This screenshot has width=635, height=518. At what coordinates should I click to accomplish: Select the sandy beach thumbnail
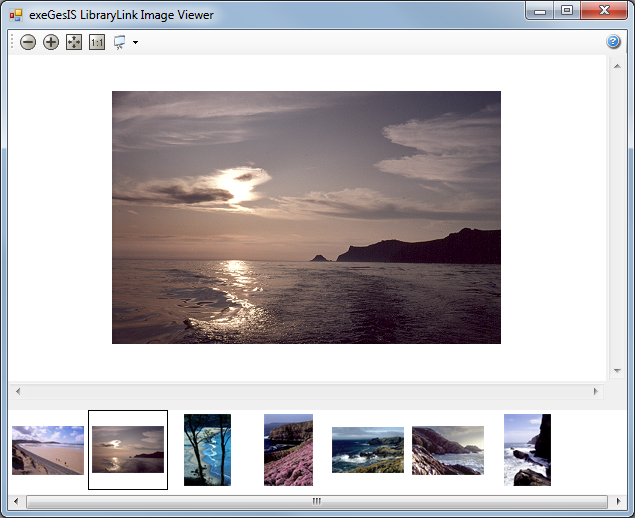[x=48, y=450]
